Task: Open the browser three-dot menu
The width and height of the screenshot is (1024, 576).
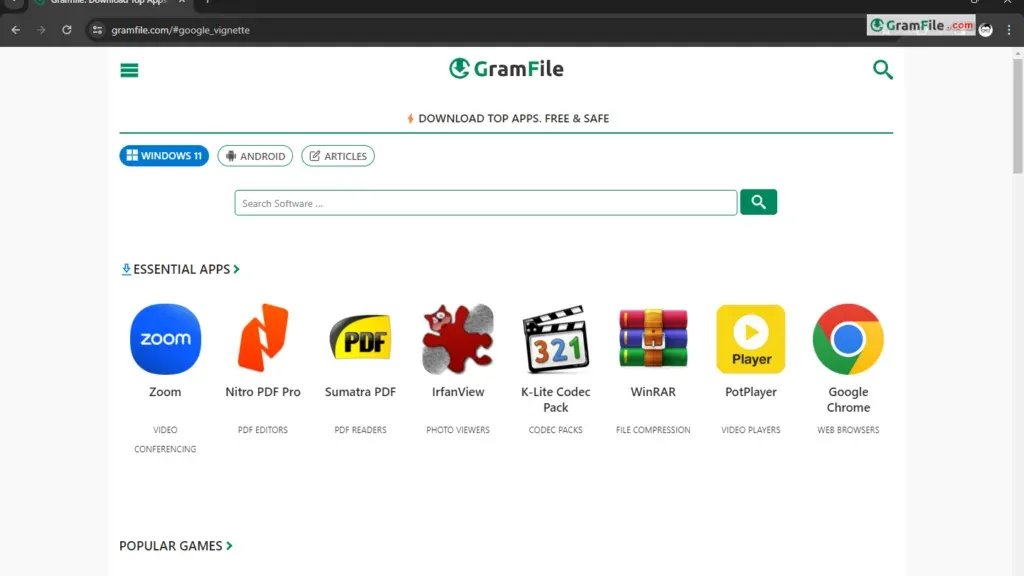Action: coord(1009,30)
